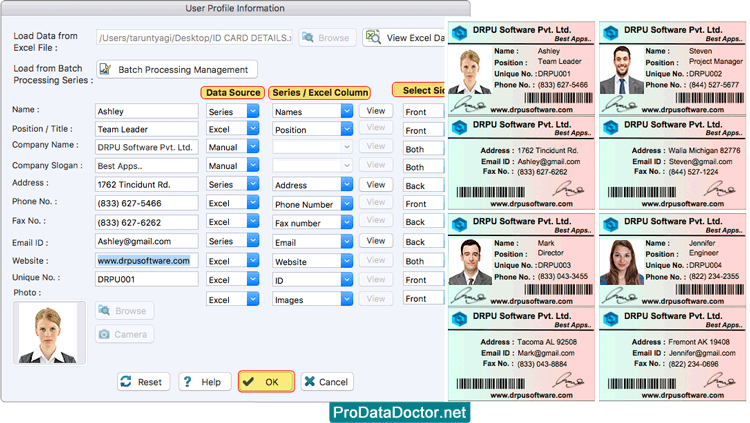
Task: Click the Select Side field in the Name row
Action: point(424,111)
